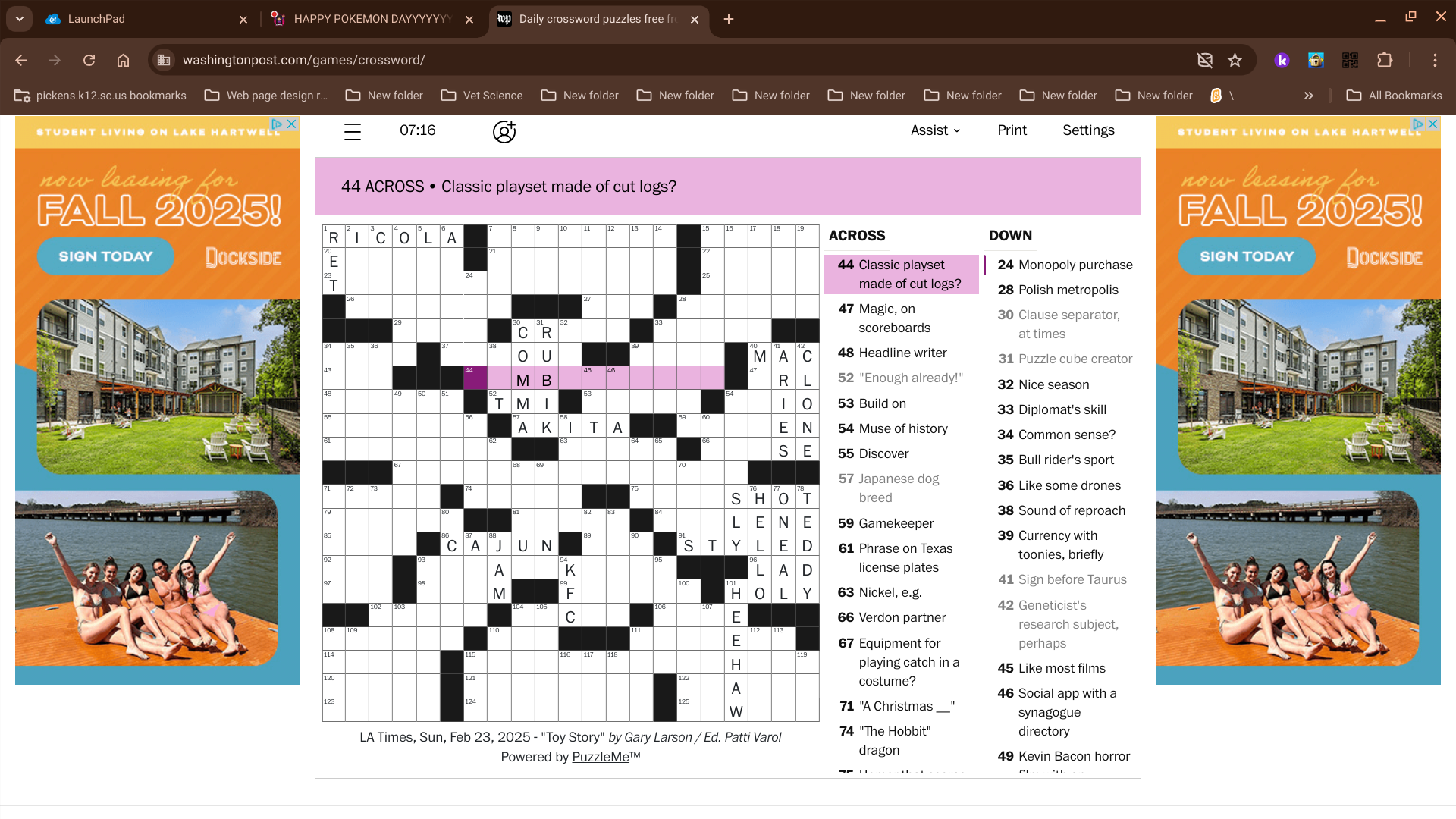This screenshot has width=1456, height=819.
Task: Open a new browser tab
Action: coord(729,19)
